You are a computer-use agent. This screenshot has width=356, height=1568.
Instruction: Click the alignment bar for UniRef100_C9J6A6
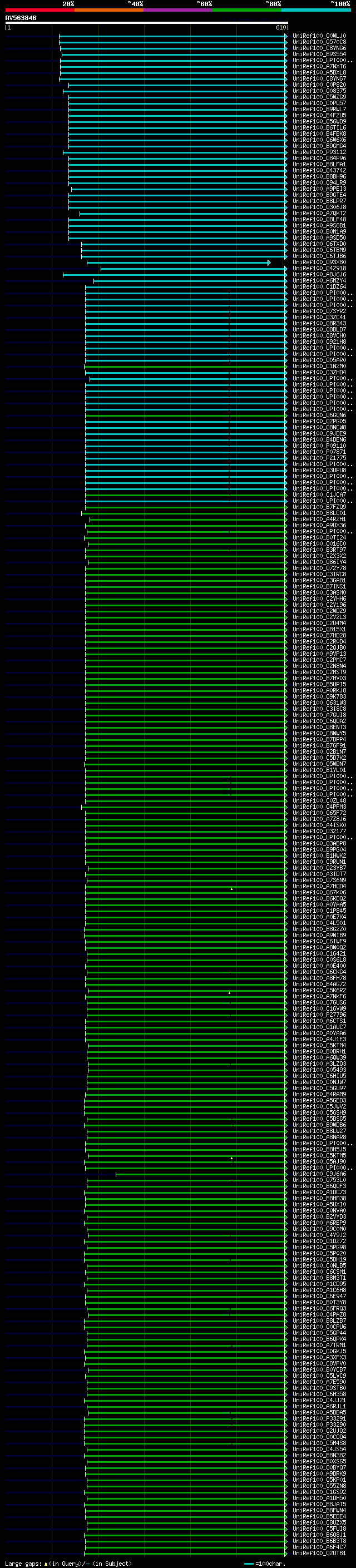tap(201, 1174)
